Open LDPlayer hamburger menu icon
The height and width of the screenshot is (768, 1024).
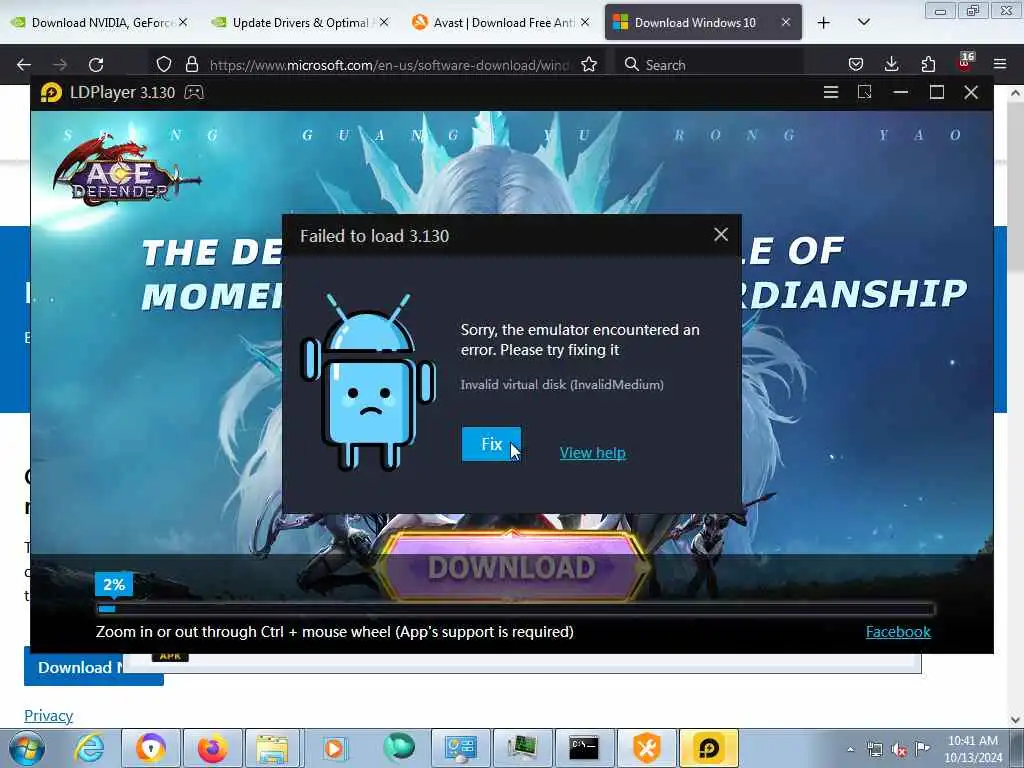click(831, 92)
